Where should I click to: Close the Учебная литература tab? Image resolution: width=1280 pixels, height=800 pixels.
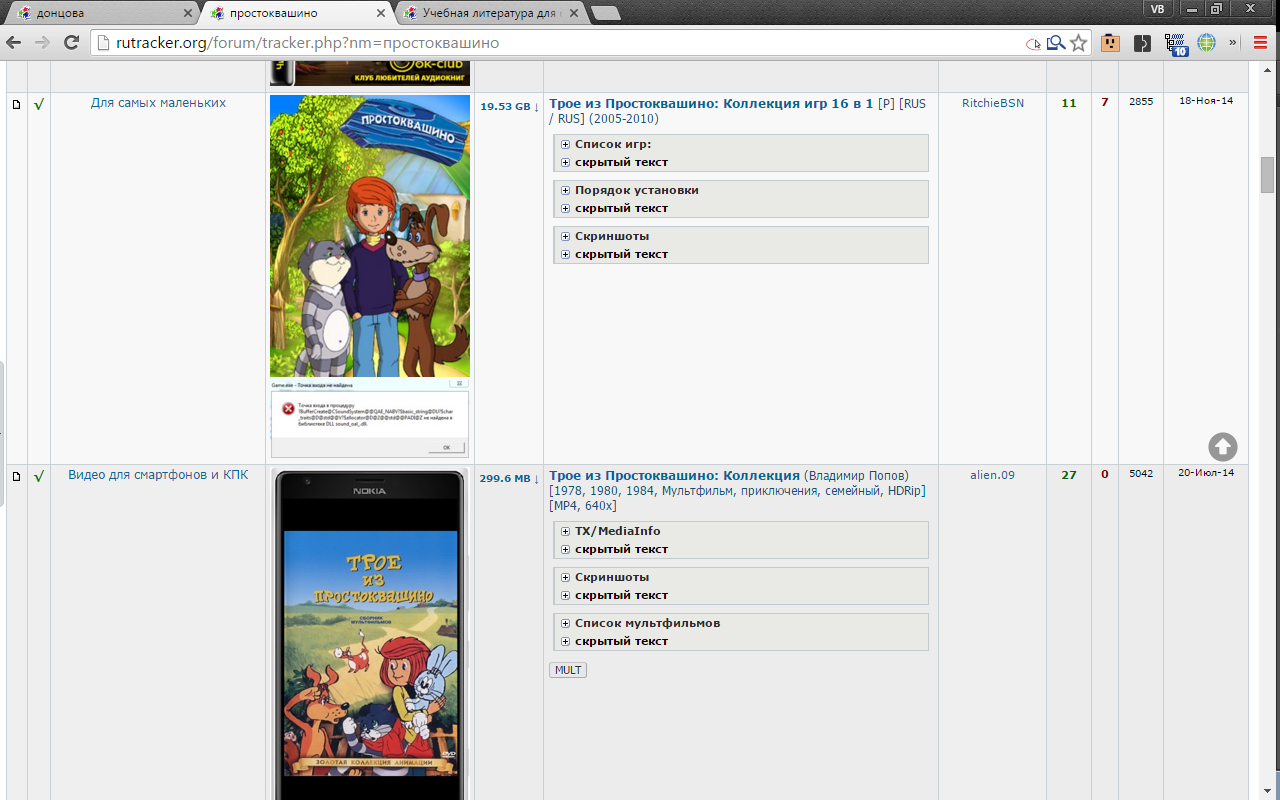pyautogui.click(x=574, y=13)
